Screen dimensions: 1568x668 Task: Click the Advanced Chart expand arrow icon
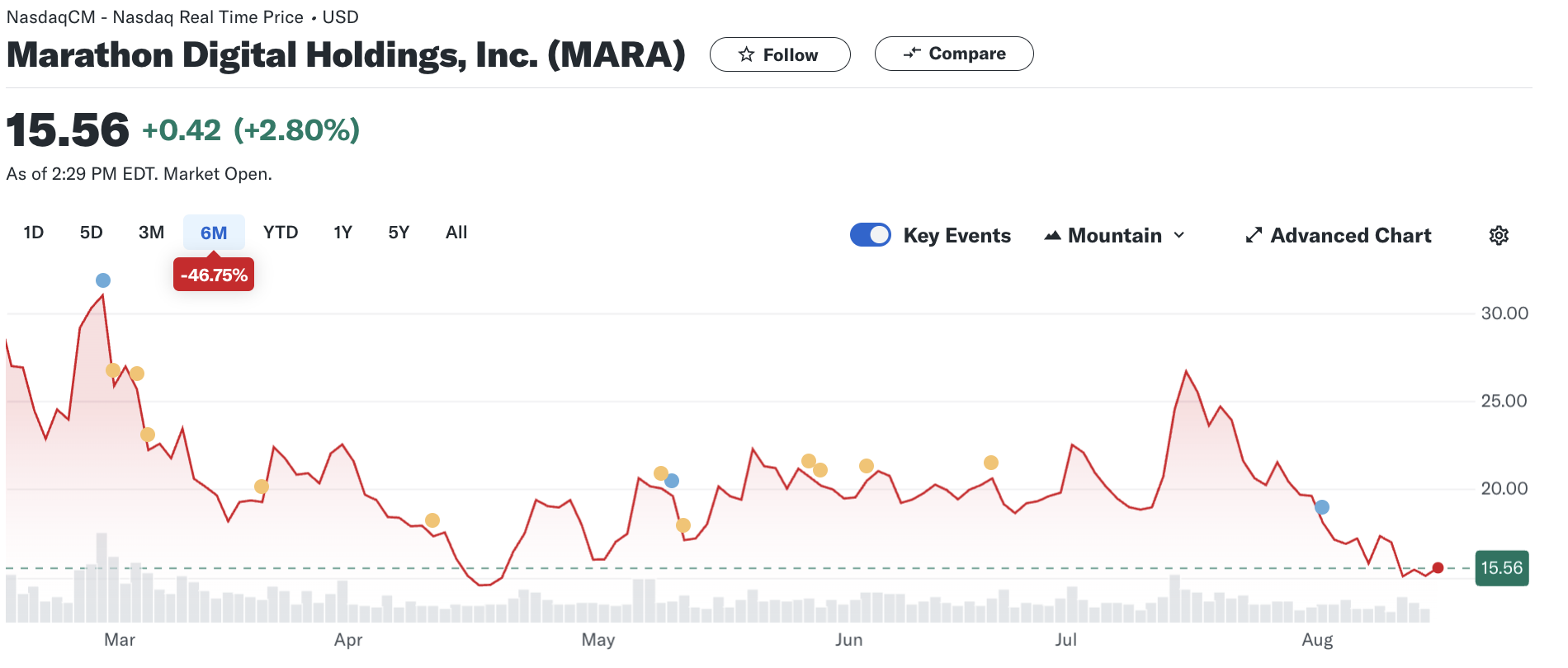(1254, 236)
